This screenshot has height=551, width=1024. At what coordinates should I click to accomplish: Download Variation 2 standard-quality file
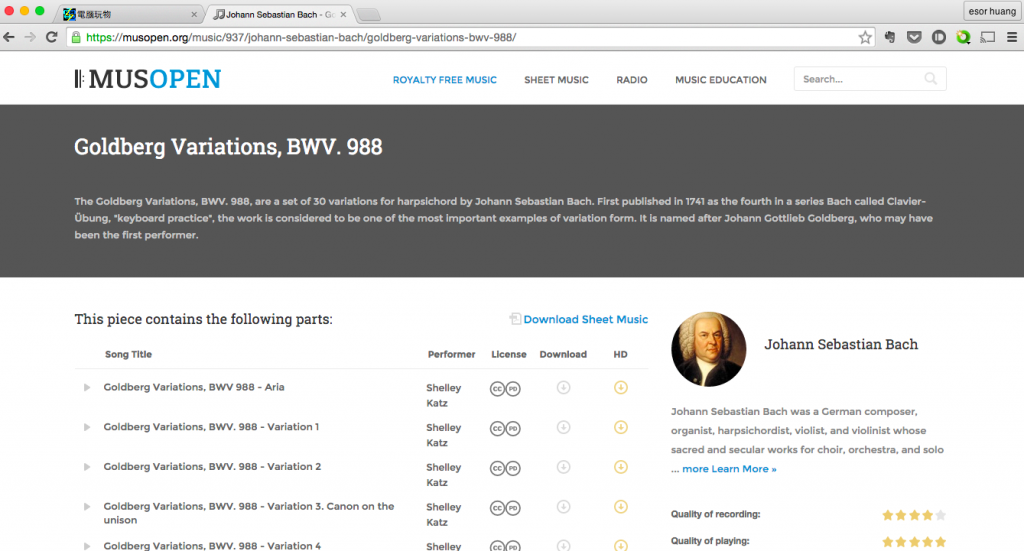(564, 467)
